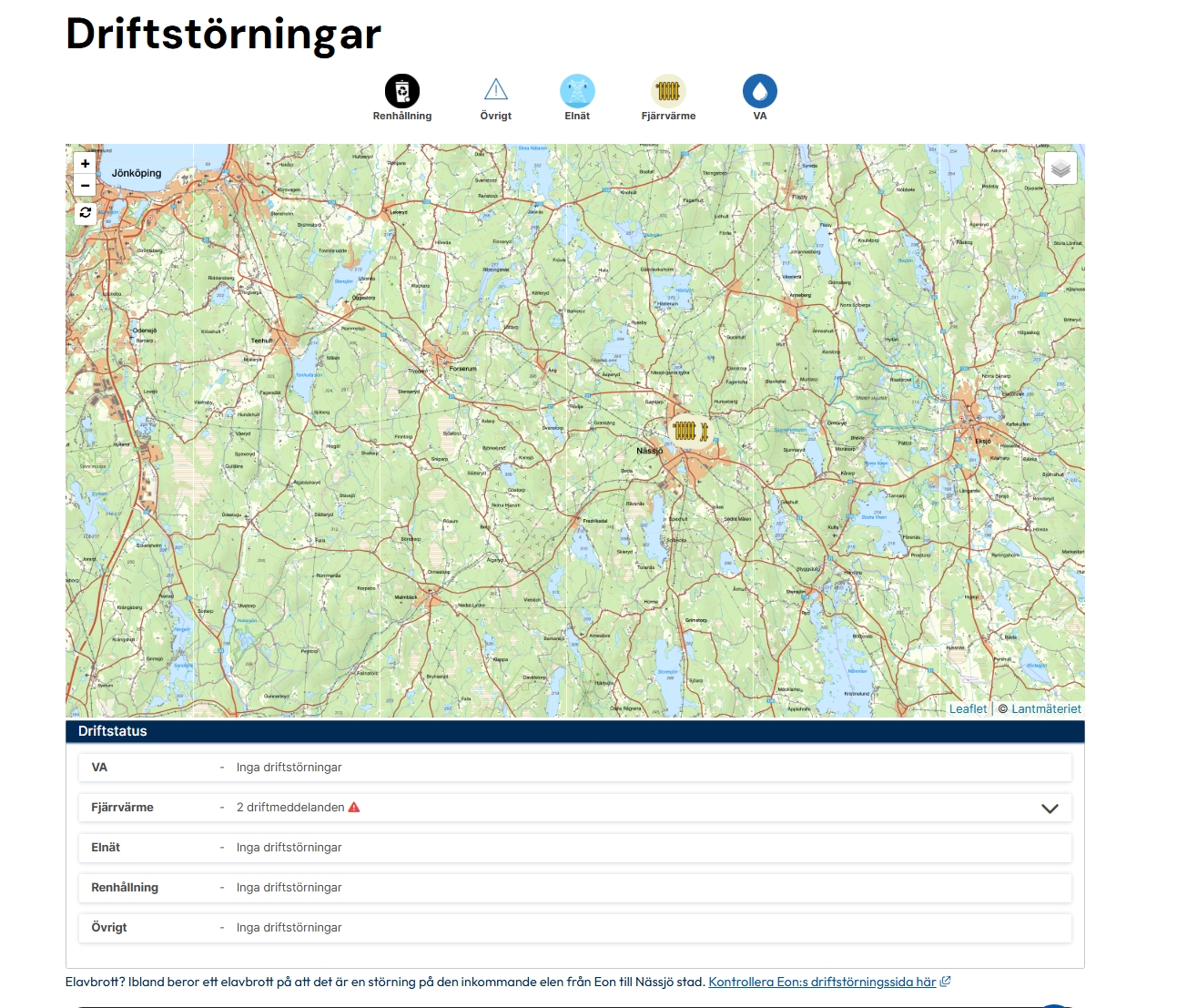Select the Renhållning status row
1187x1008 pixels.
coord(575,888)
